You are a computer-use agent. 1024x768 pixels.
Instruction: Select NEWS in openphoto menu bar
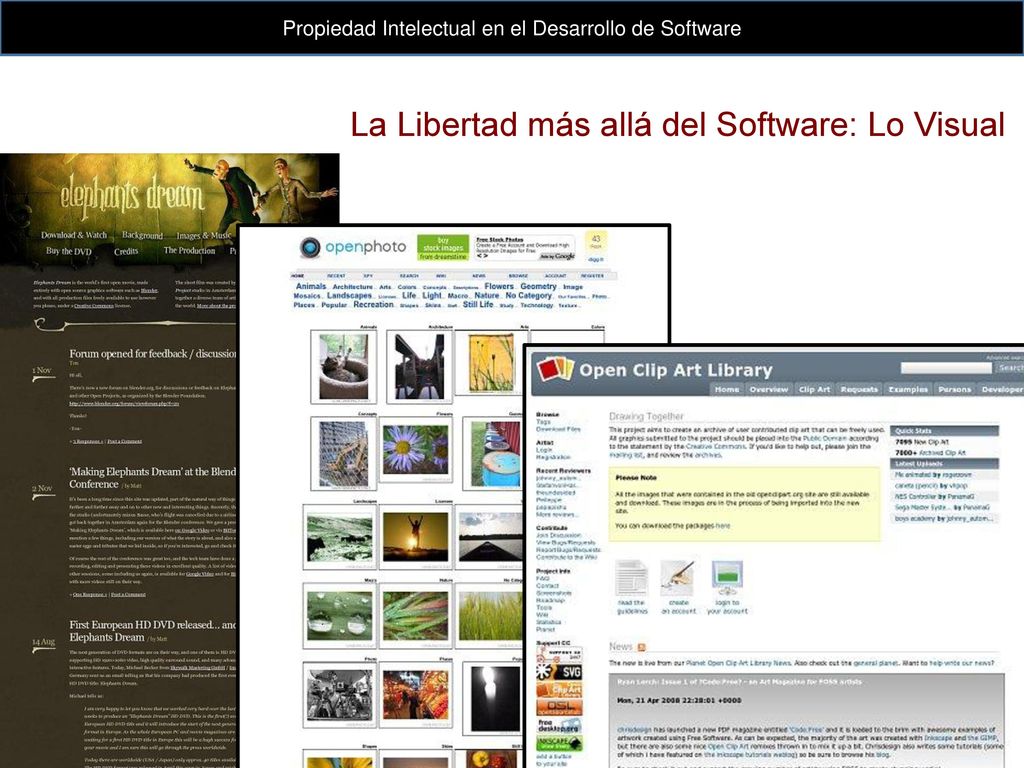tap(479, 276)
